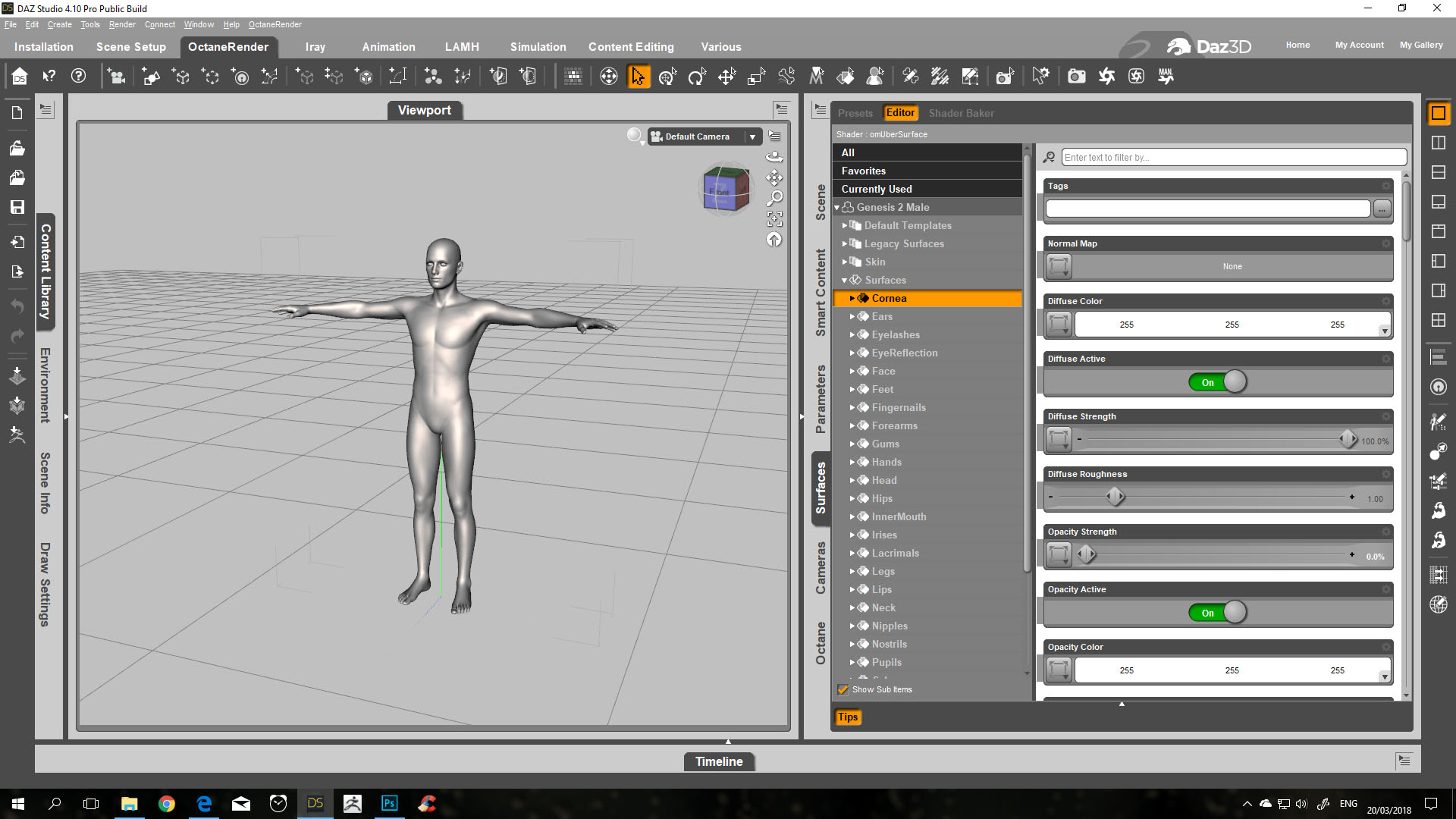Image resolution: width=1456 pixels, height=819 pixels.
Task: Click the Save file icon in left sidebar
Action: point(17,207)
